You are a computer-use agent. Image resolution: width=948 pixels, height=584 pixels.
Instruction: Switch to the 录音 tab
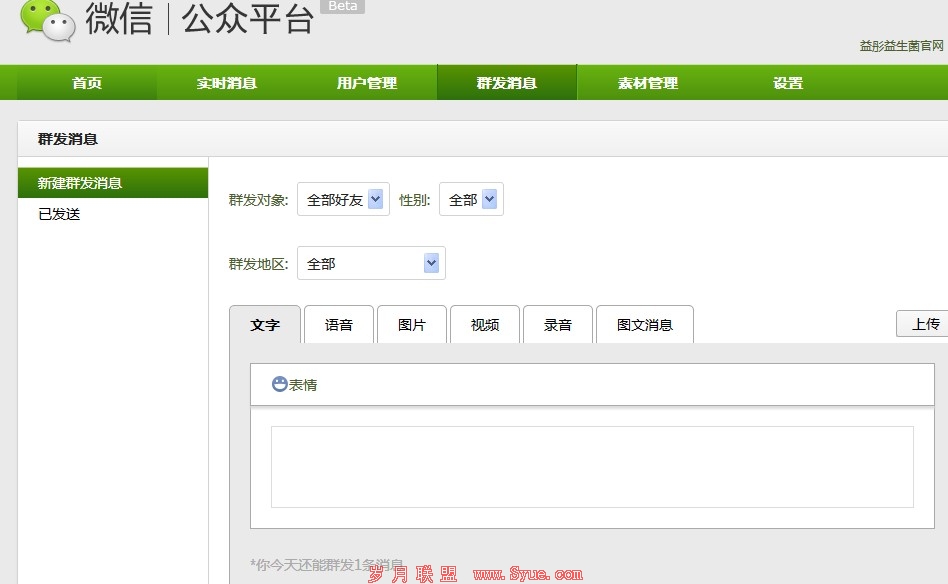[x=558, y=325]
